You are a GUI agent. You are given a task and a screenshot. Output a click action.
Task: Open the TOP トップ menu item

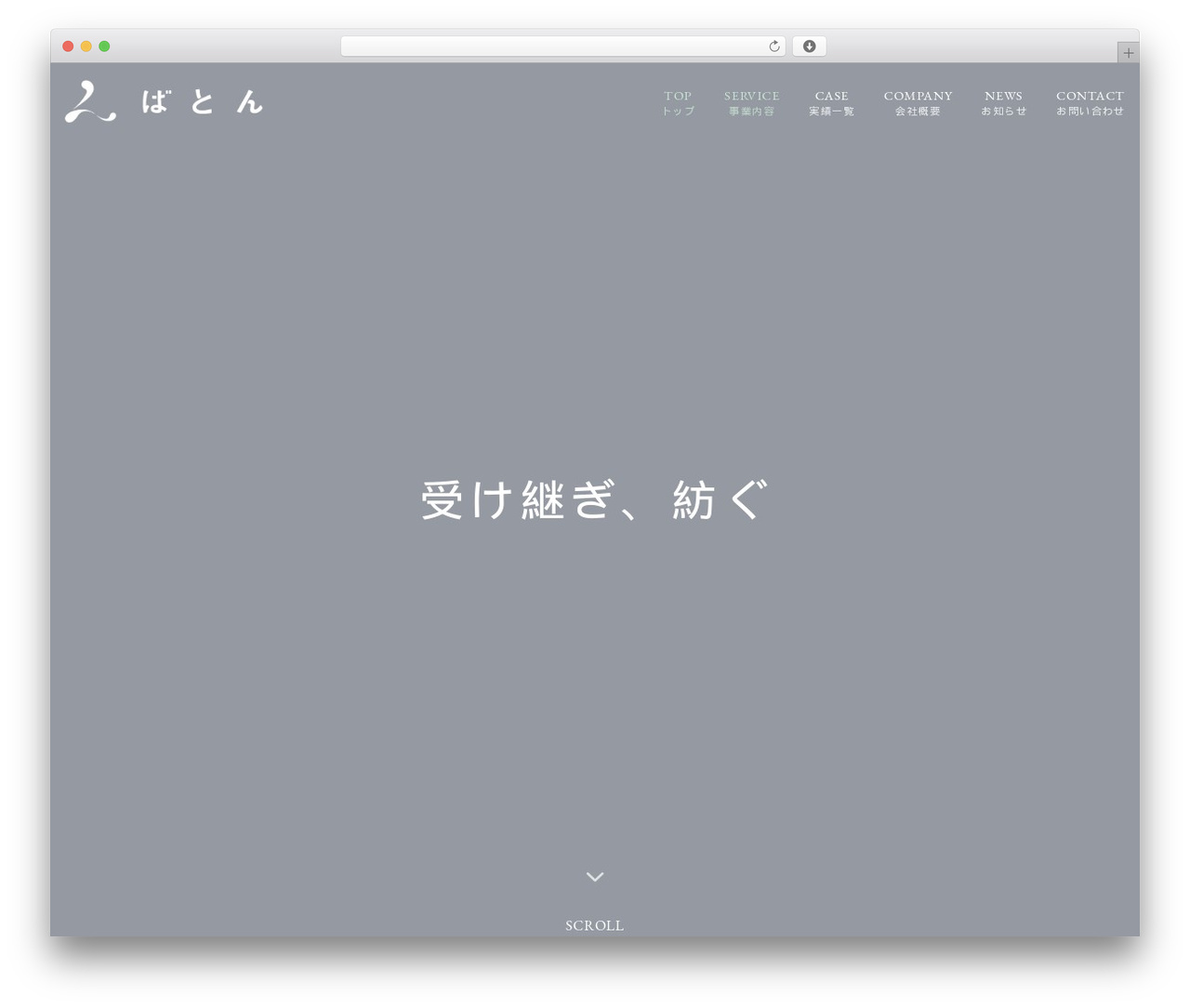pos(678,103)
